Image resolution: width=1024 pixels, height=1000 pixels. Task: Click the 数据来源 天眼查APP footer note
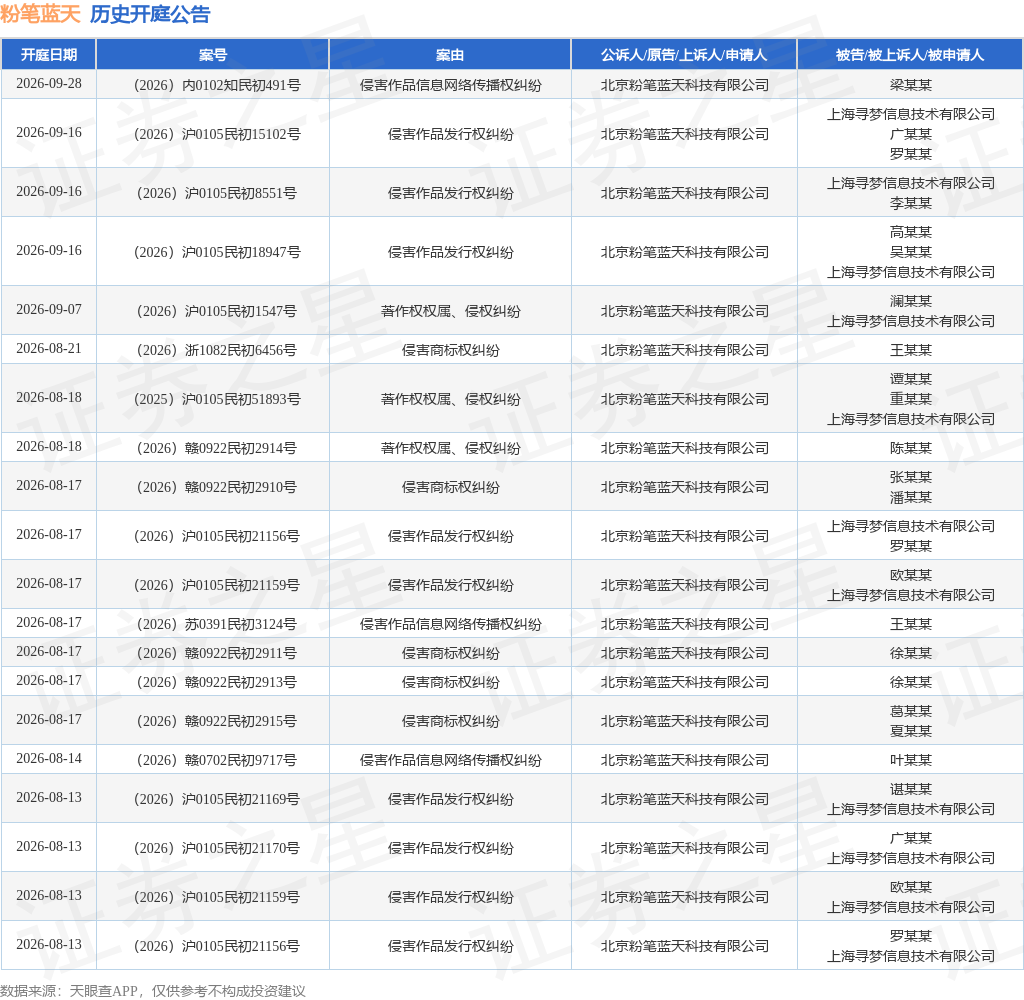[x=153, y=990]
